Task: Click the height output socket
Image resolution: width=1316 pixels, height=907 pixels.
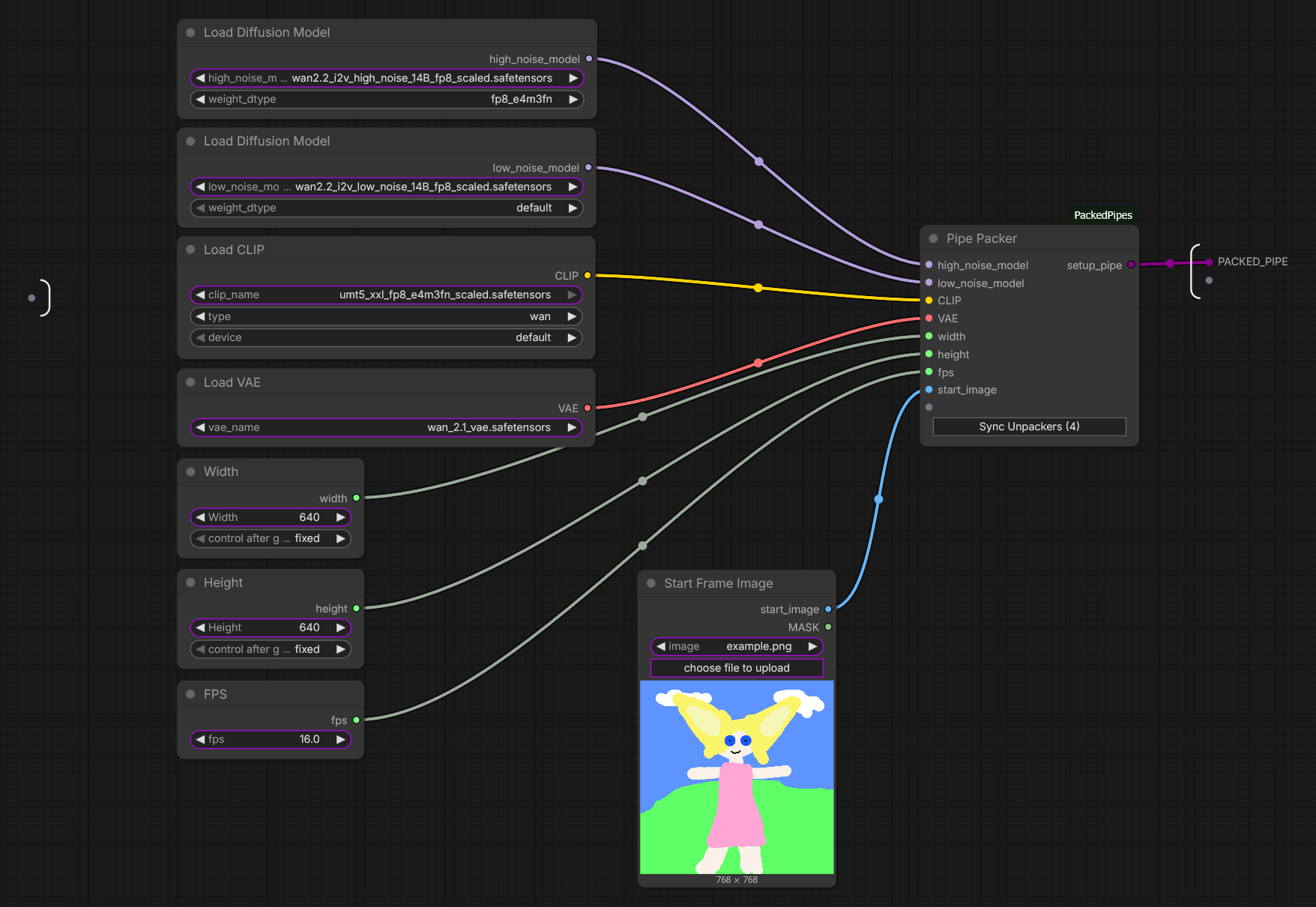Action: pos(356,608)
